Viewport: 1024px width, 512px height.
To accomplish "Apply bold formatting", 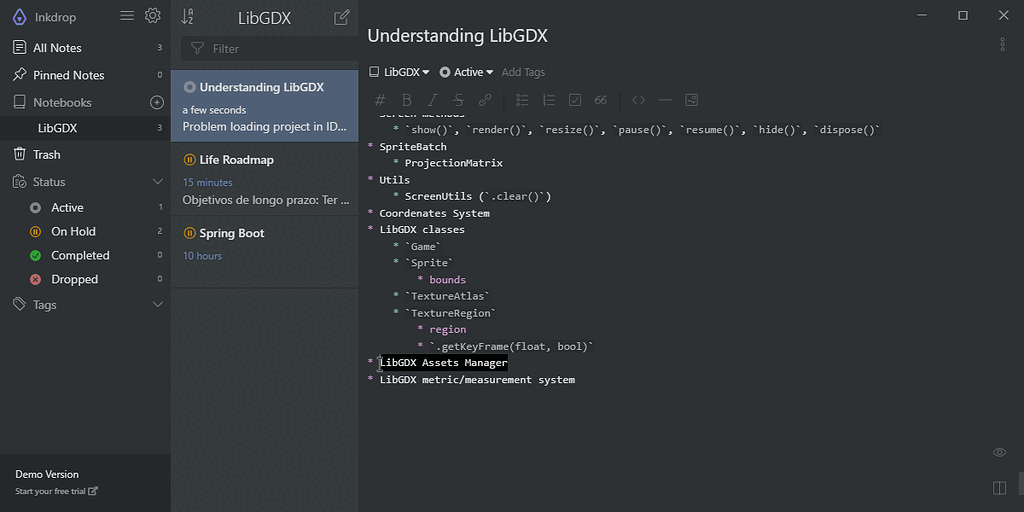I will point(406,100).
